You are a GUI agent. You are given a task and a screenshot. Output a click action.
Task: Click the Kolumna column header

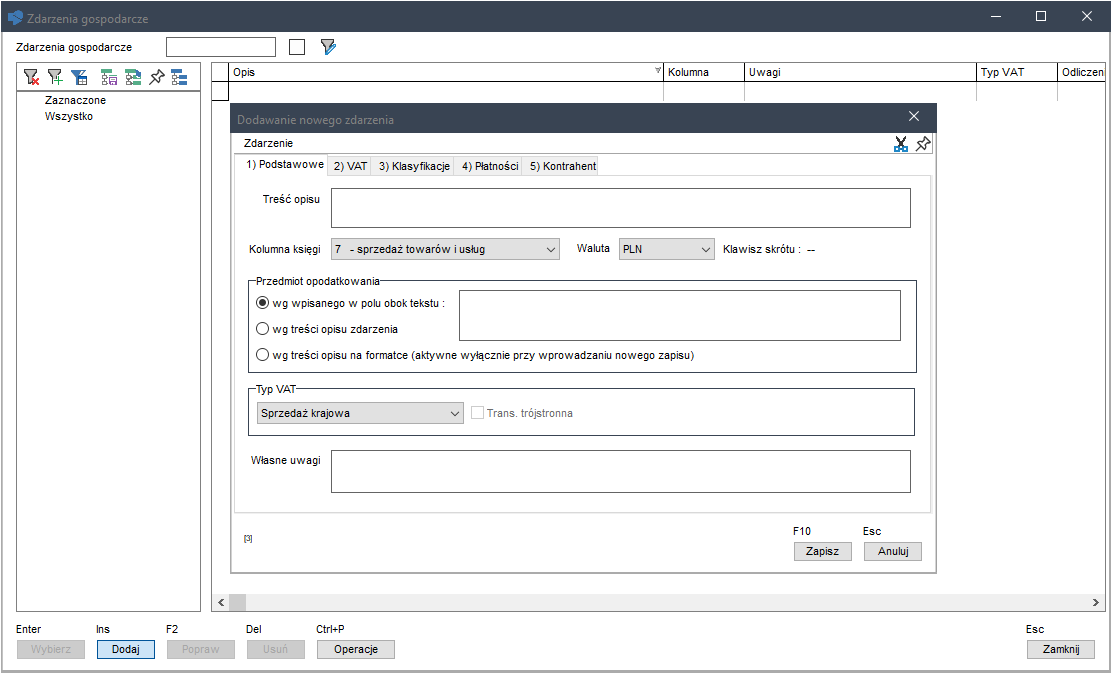coord(704,72)
